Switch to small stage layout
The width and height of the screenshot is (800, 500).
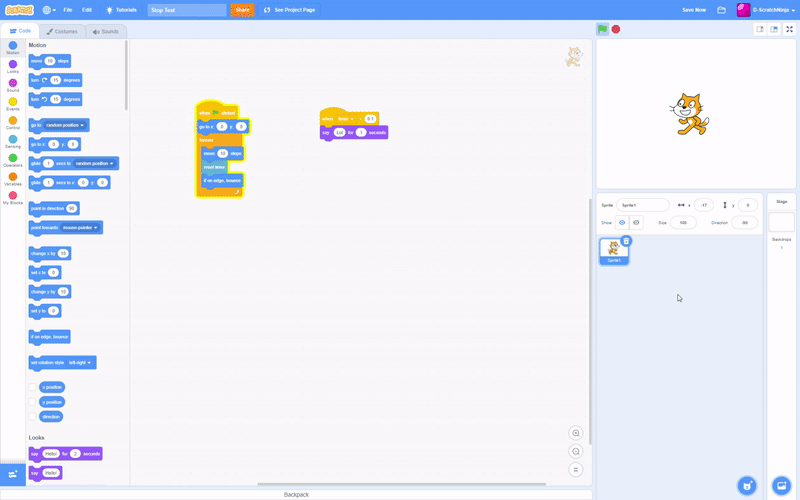760,29
